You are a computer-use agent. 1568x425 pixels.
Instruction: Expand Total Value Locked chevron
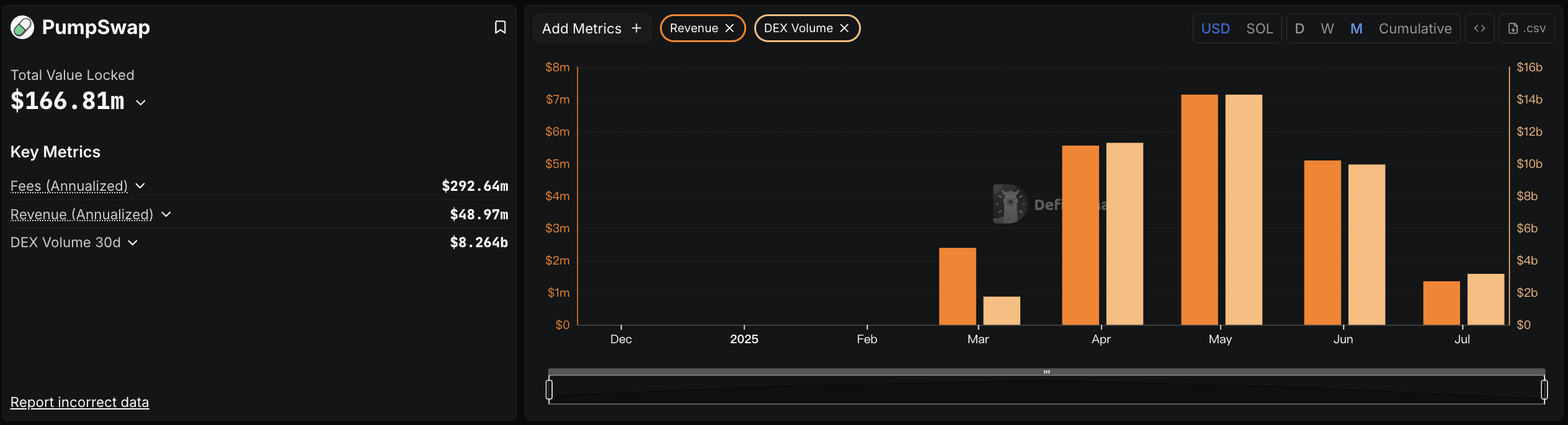(x=141, y=103)
